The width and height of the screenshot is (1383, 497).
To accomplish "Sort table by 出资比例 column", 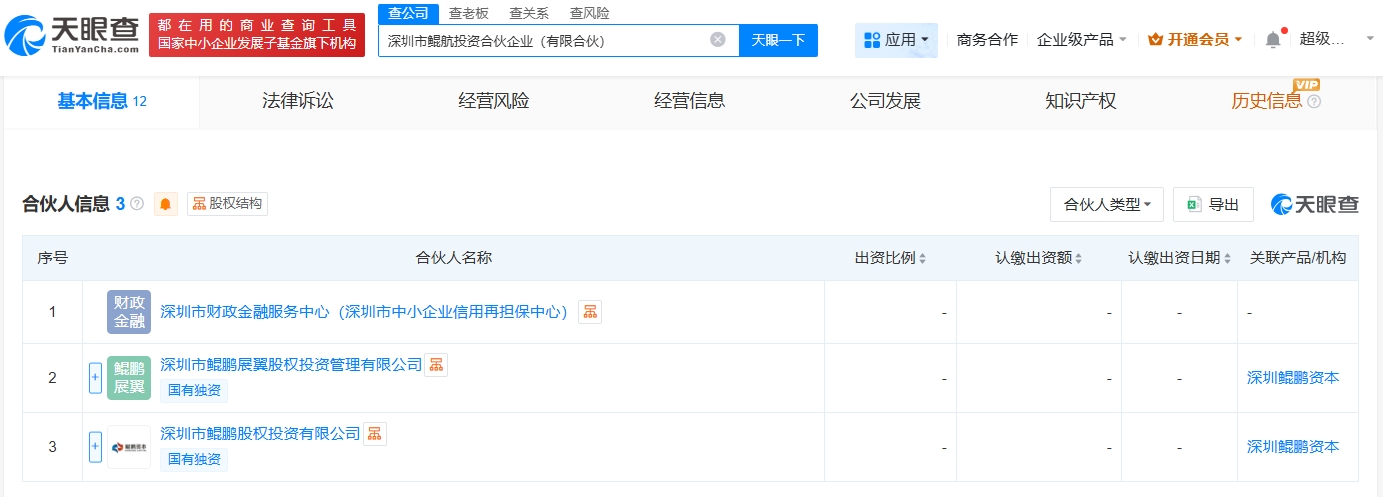I will coord(890,258).
